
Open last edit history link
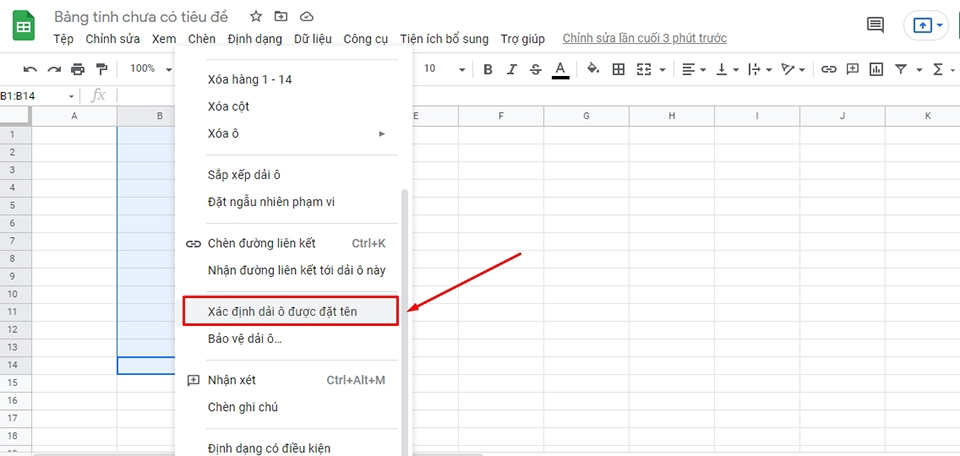pos(645,39)
